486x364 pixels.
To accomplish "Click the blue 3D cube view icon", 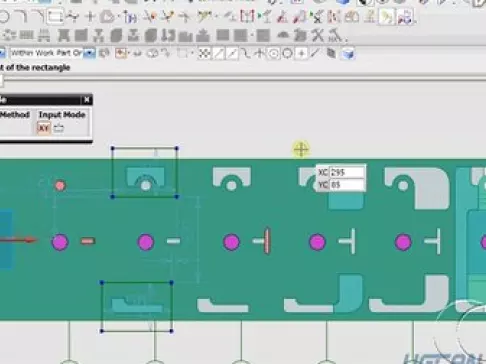I will coord(348,54).
